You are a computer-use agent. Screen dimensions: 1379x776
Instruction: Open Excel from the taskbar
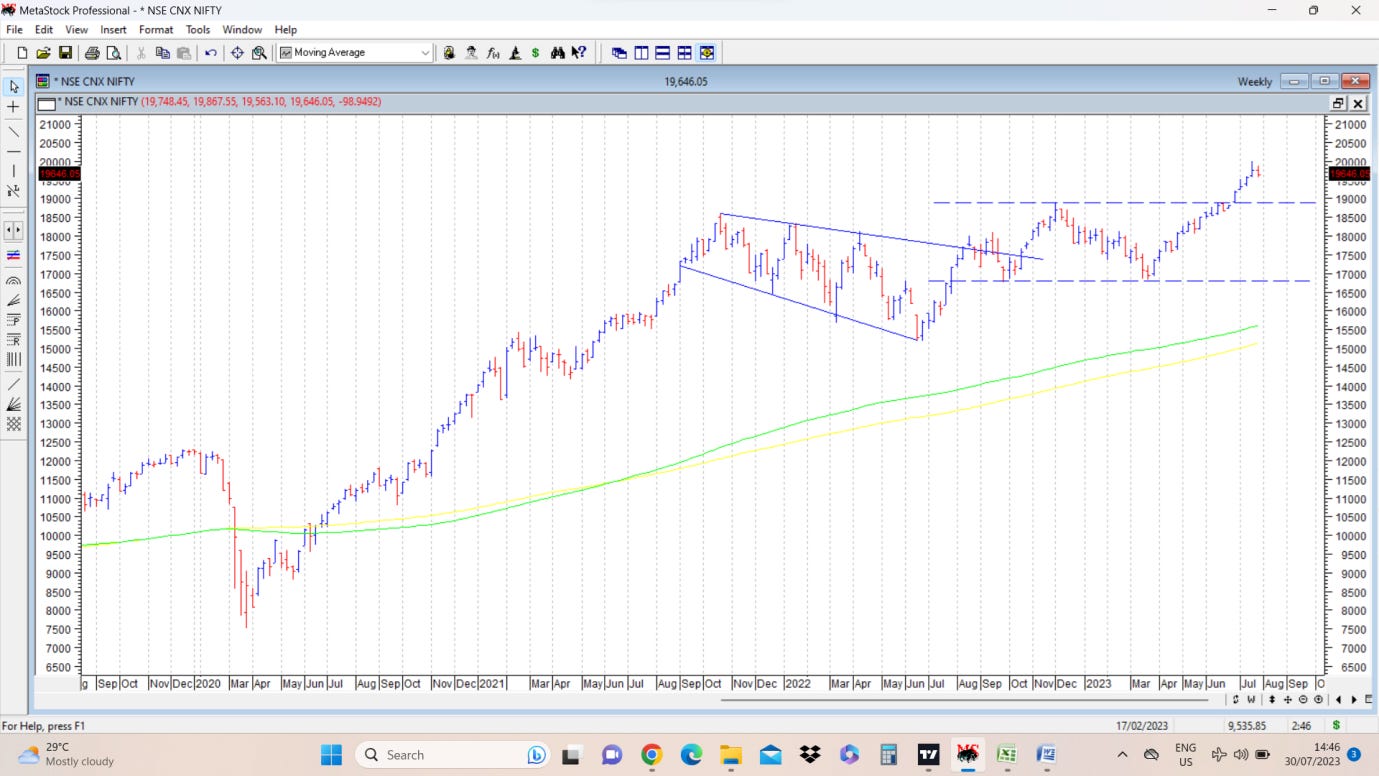pos(1006,755)
